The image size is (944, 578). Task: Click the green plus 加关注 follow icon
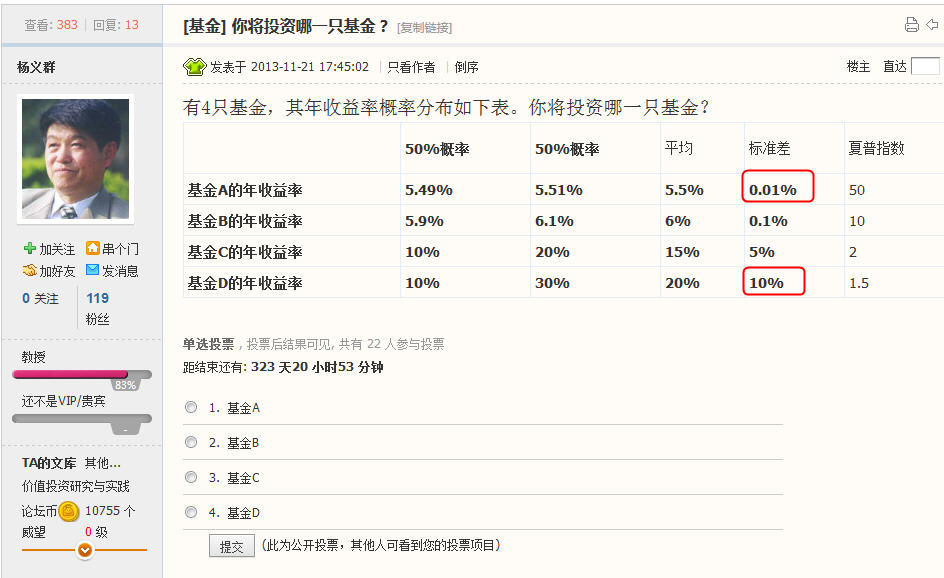(30, 249)
